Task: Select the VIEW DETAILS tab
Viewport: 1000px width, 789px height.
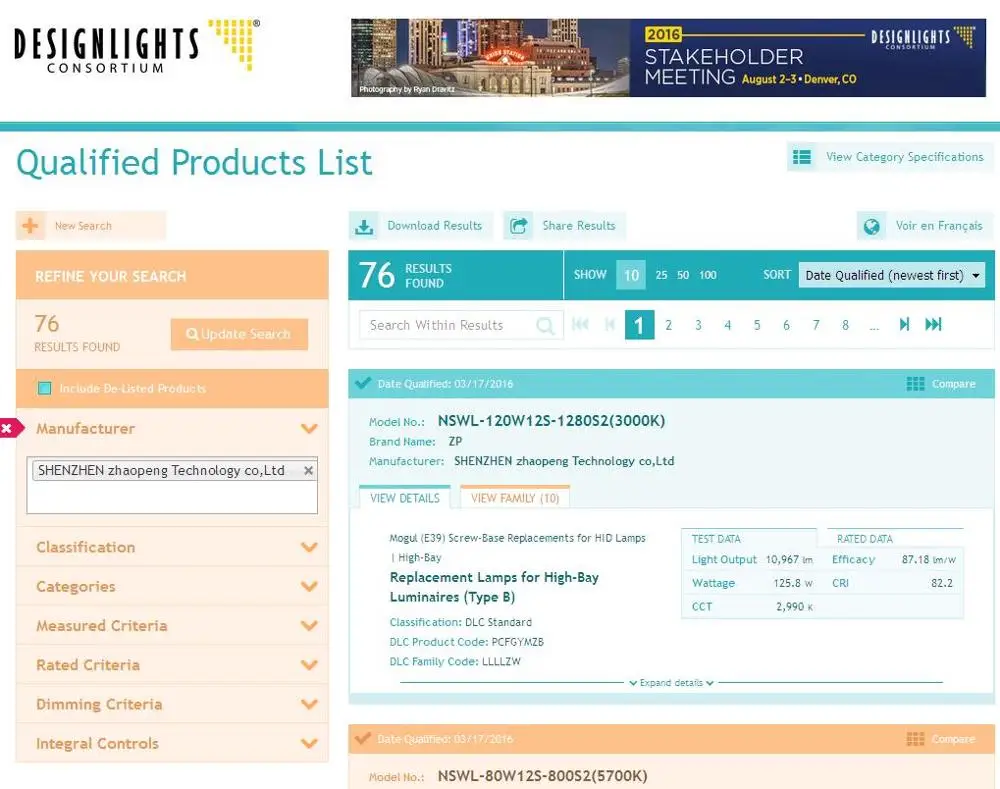Action: click(x=405, y=498)
